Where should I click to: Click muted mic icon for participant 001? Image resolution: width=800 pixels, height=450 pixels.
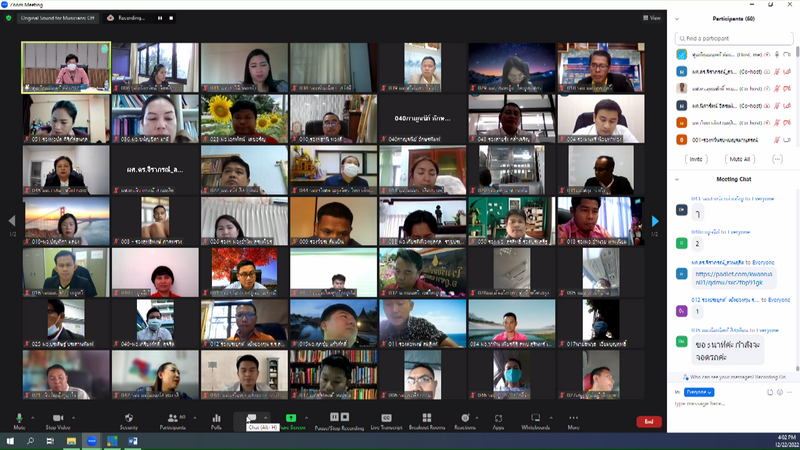[777, 140]
